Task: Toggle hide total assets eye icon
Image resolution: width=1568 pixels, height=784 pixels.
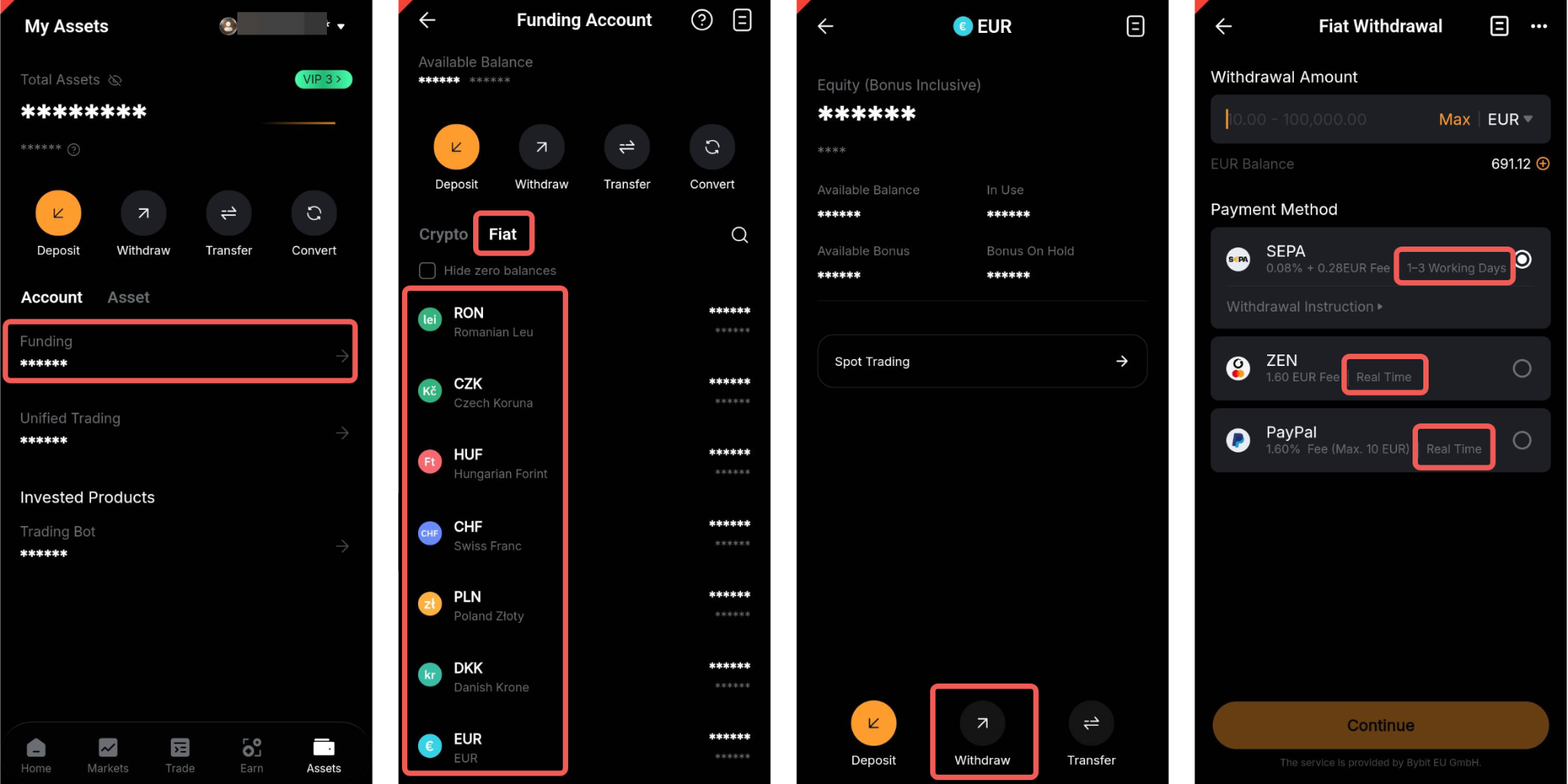Action: point(115,80)
